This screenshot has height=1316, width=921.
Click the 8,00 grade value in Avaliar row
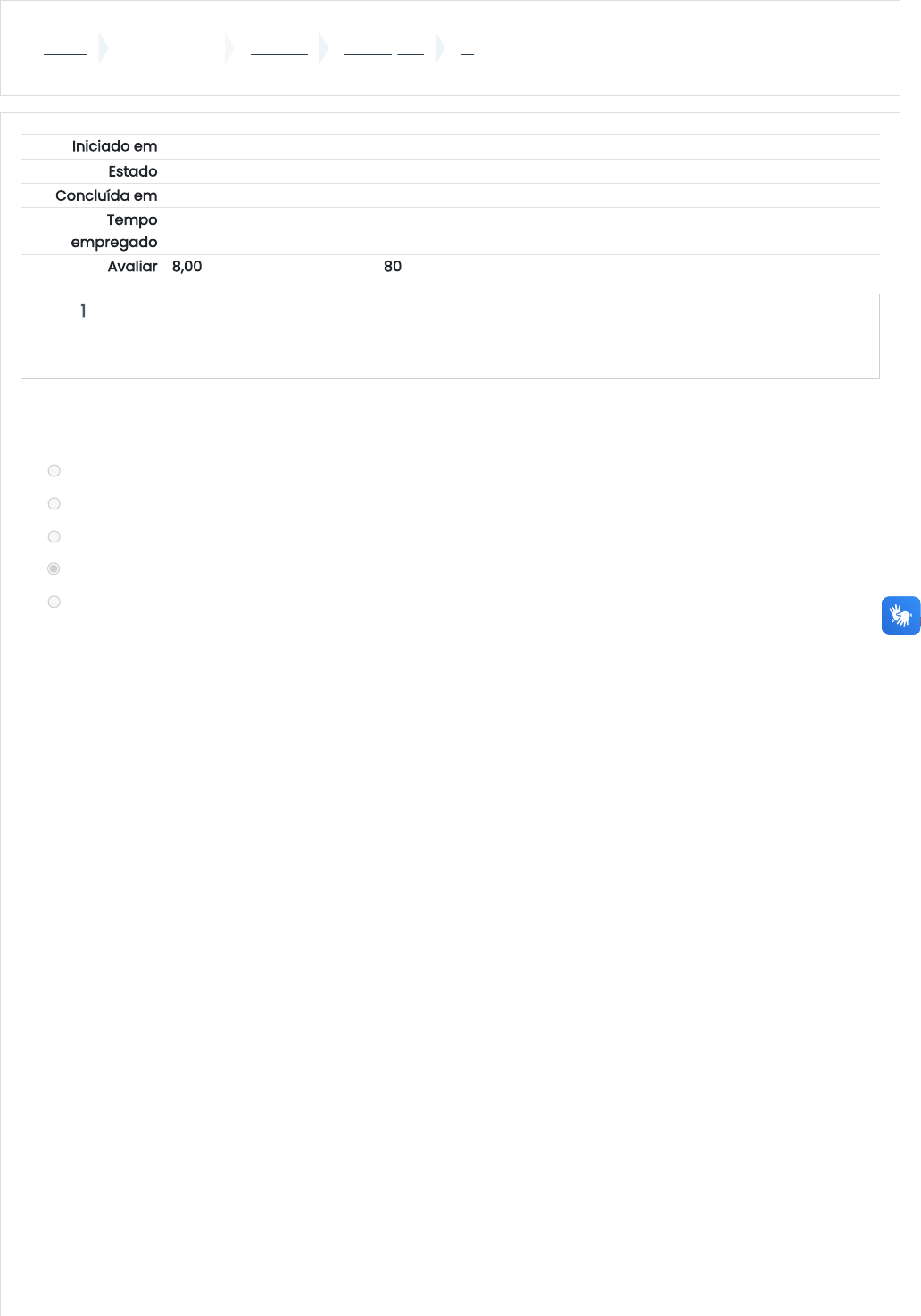[187, 266]
